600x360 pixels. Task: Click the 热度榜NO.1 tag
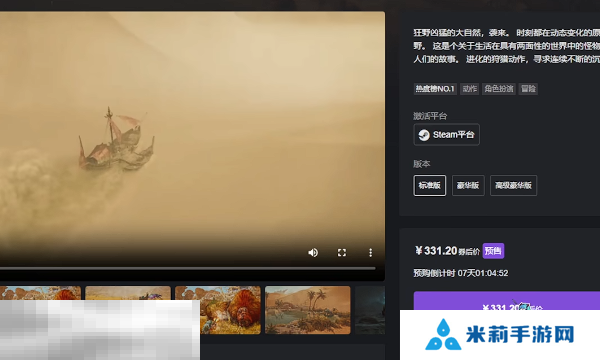435,89
